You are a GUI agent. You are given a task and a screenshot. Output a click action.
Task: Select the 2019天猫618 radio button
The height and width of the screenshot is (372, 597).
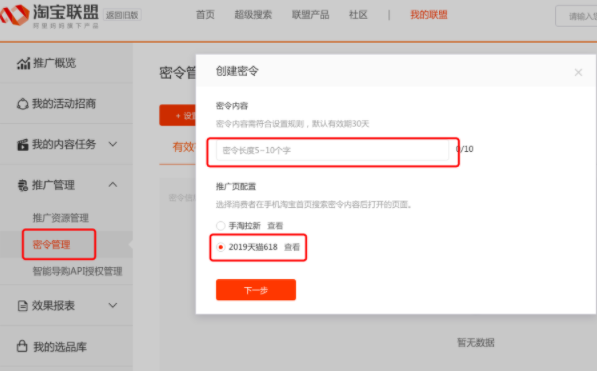220,247
